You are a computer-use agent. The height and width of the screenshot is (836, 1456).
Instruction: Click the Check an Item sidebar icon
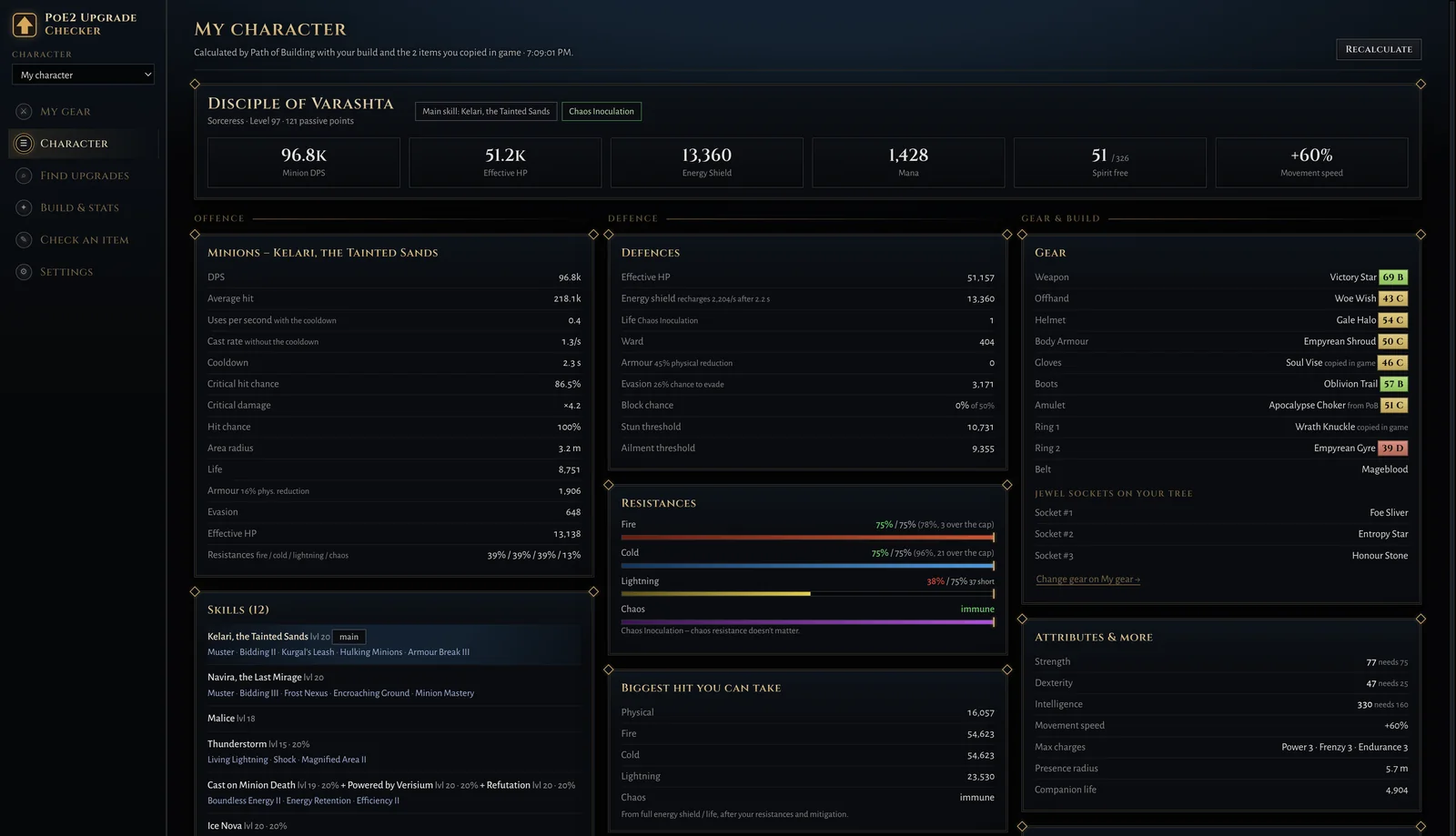click(x=24, y=240)
